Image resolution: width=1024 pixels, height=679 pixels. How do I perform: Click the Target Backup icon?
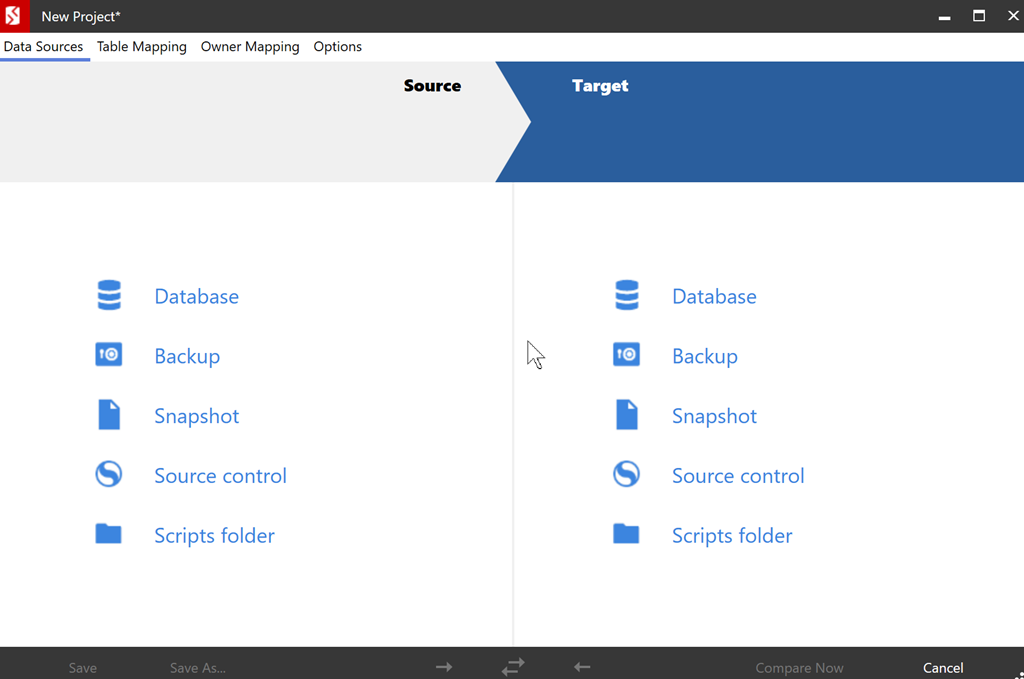tap(627, 355)
